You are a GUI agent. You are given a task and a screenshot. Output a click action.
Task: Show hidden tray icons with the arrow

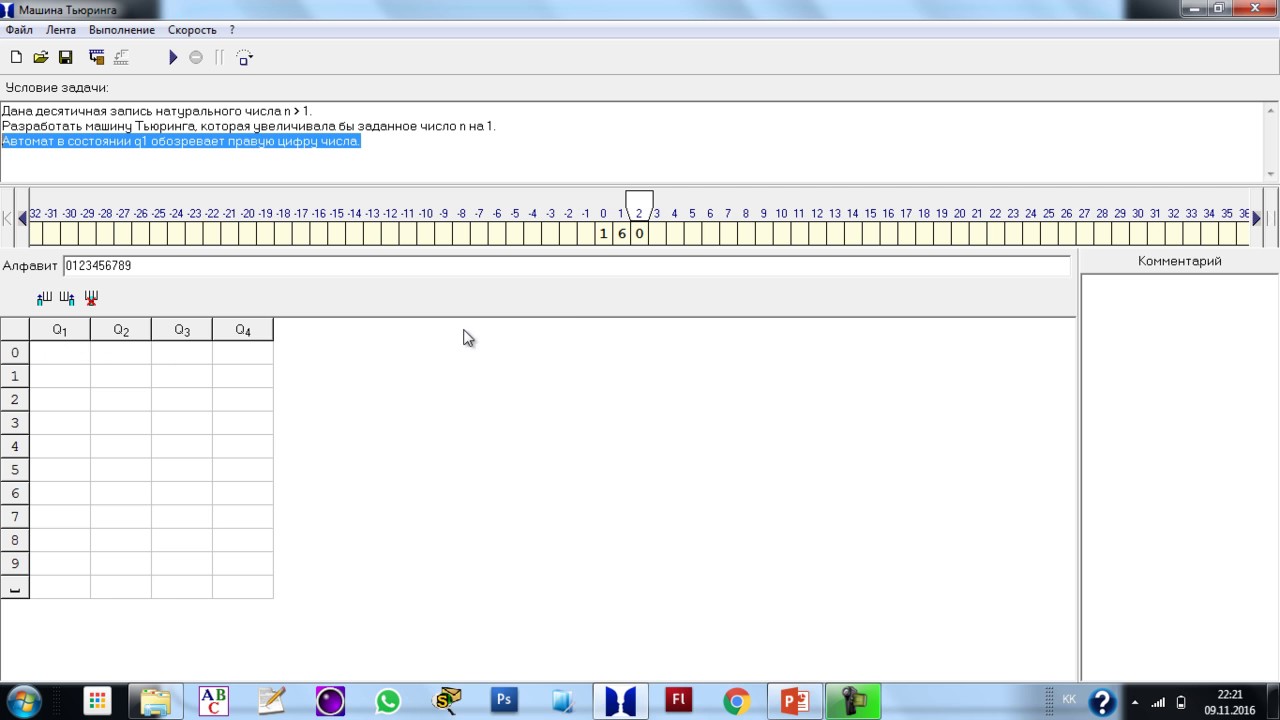tap(1135, 702)
